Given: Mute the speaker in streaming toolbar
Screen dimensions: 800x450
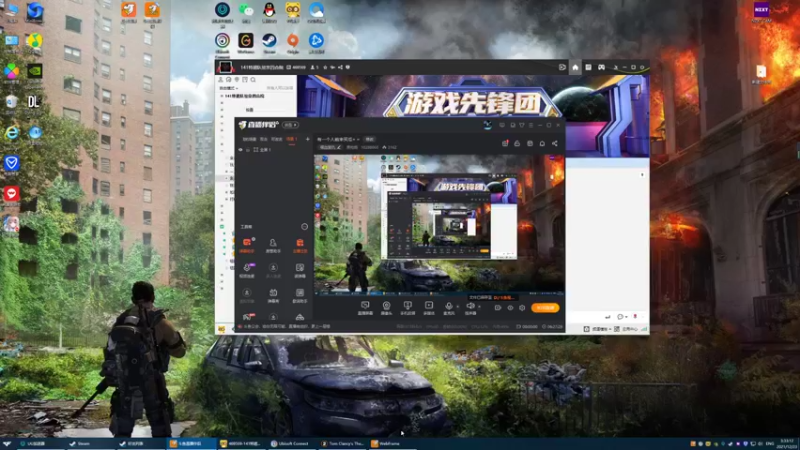Looking at the screenshot, I should click(x=470, y=306).
